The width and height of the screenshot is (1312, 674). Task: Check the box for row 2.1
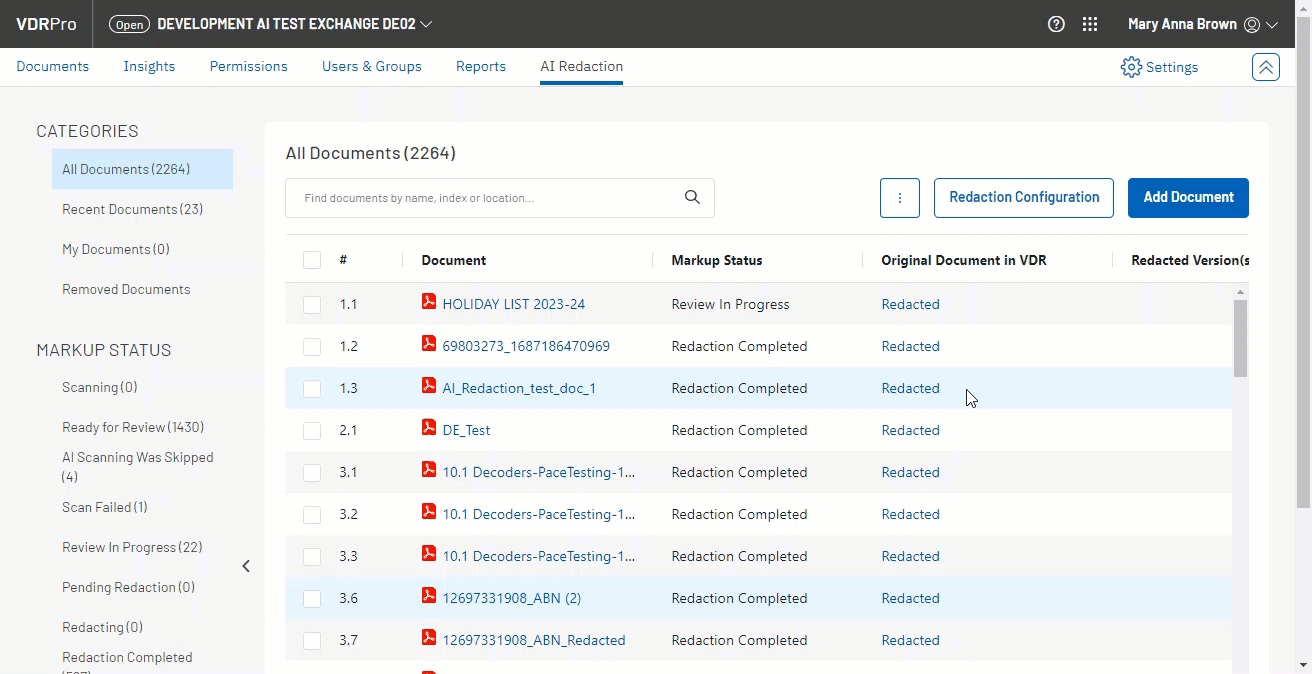click(x=312, y=431)
